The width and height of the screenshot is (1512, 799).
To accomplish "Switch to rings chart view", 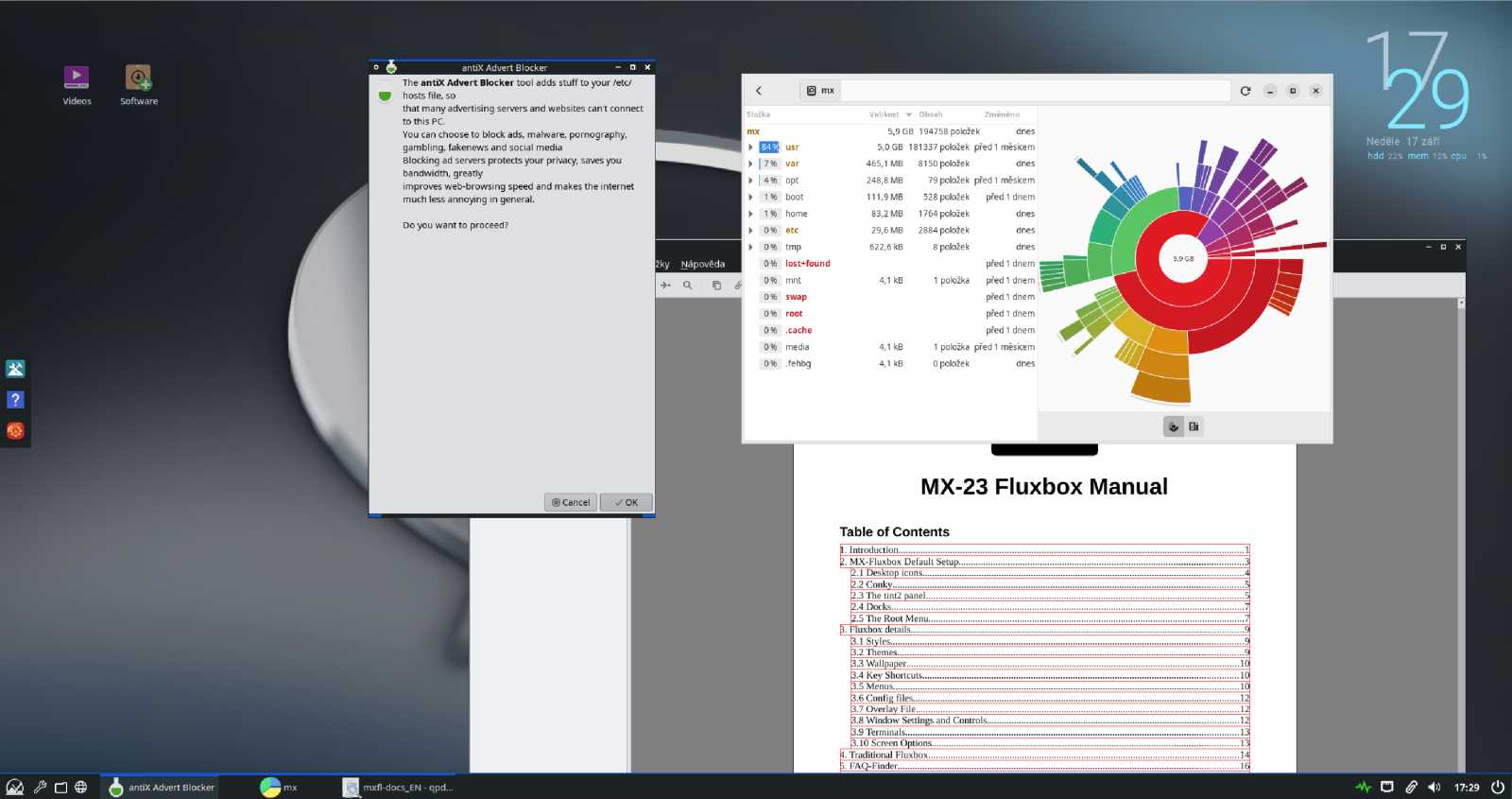I will click(1174, 426).
